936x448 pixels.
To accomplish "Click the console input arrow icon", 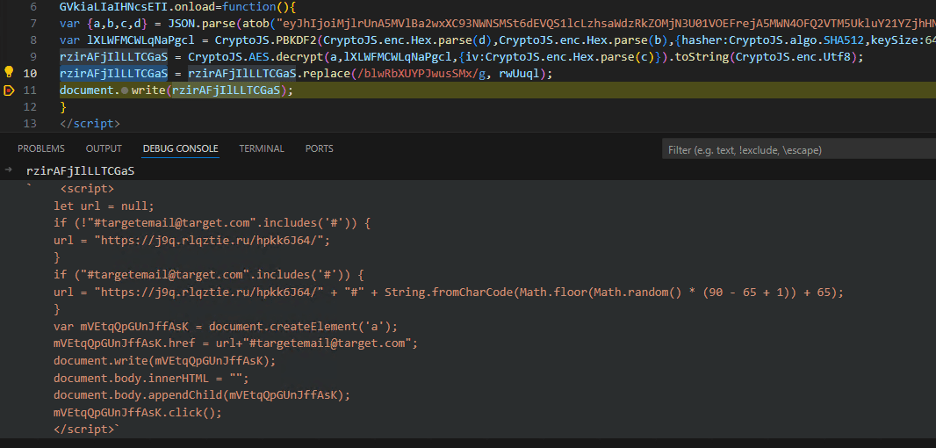I will point(8,170).
